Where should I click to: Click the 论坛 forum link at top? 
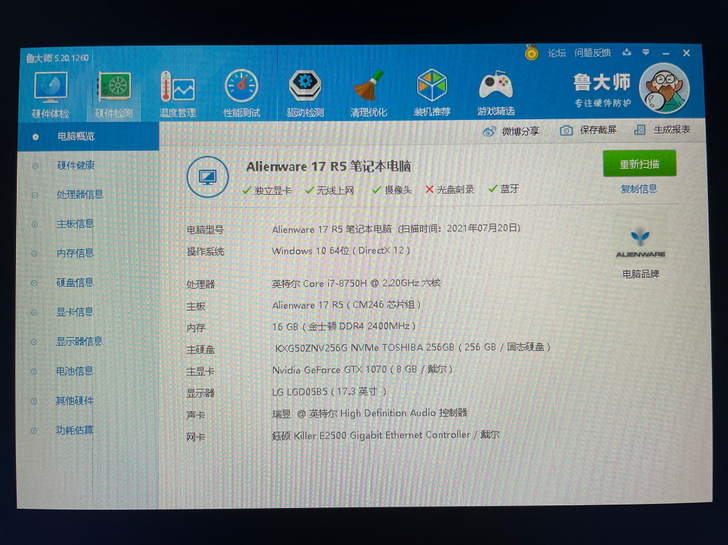point(557,53)
